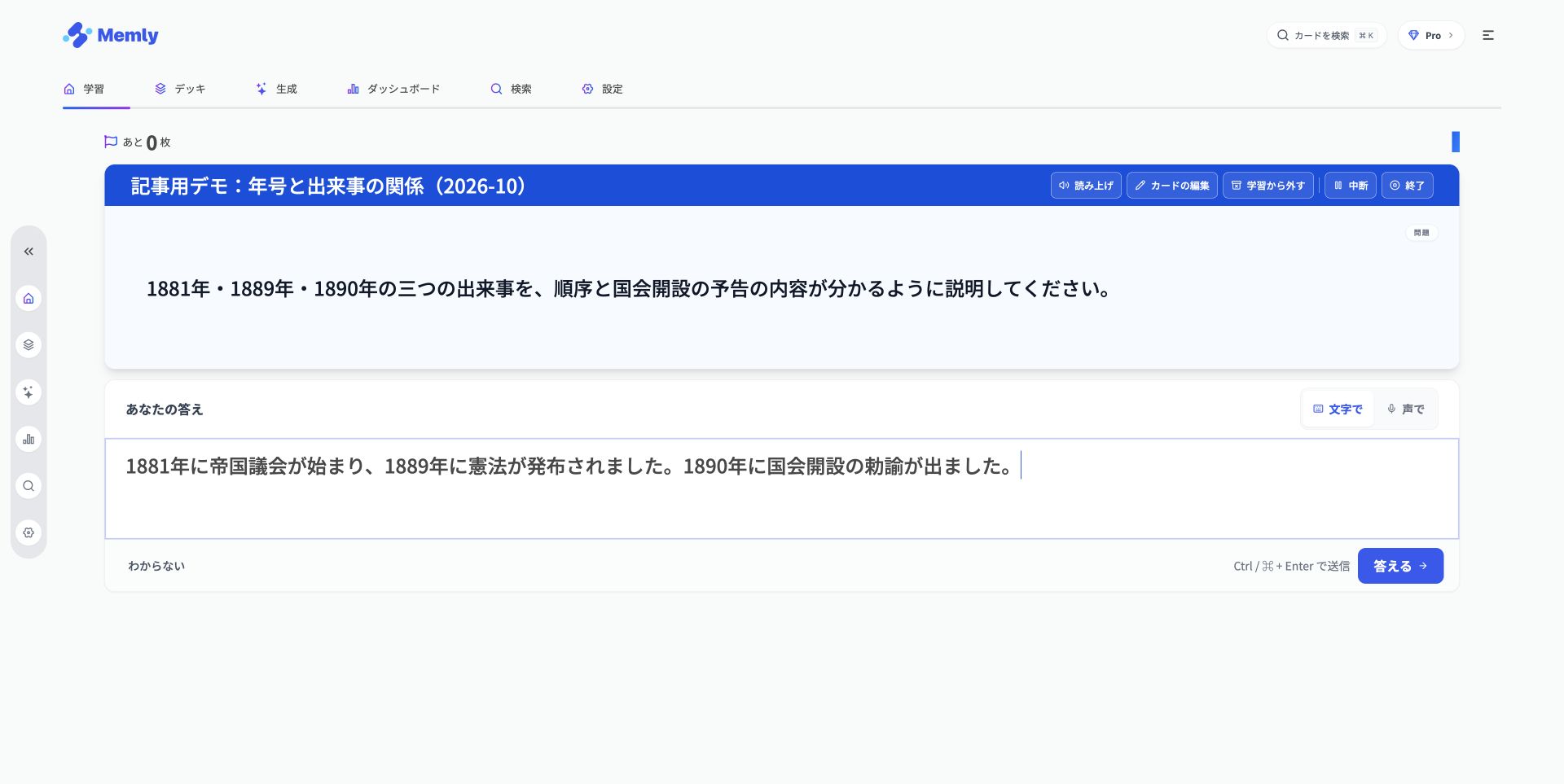Click the sidebar bar chart dashboard icon
This screenshot has width=1564, height=784.
pyautogui.click(x=29, y=440)
